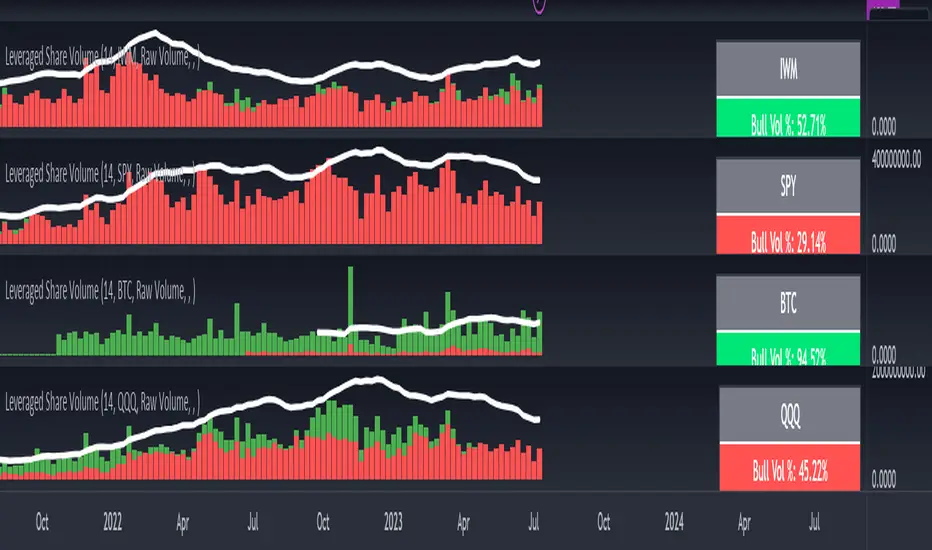
Task: Click the Bull Vol %: 29.14% cell
Action: click(x=788, y=235)
